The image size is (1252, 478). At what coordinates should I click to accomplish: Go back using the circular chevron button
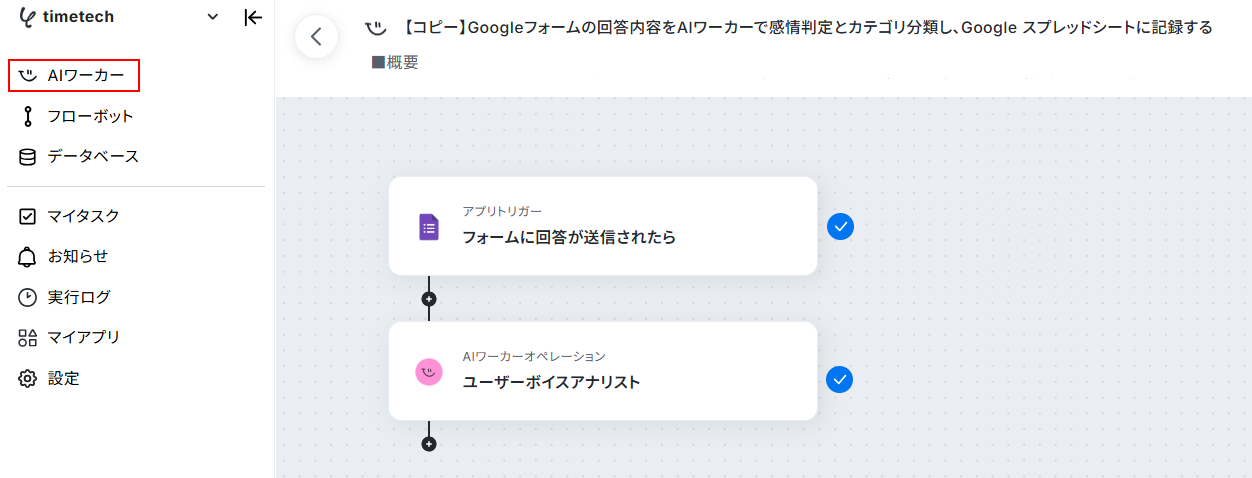click(316, 37)
